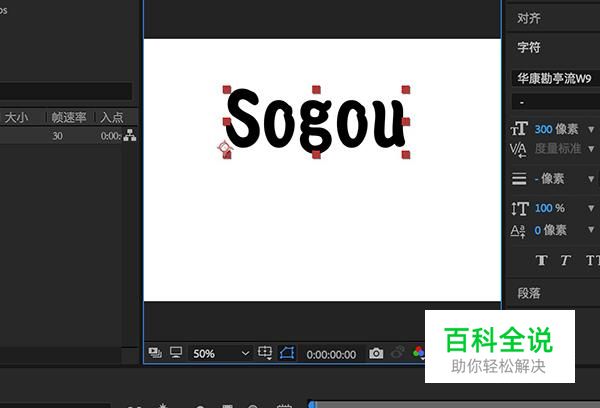Click the anchor point crosshair of Sogou text

[x=225, y=147]
